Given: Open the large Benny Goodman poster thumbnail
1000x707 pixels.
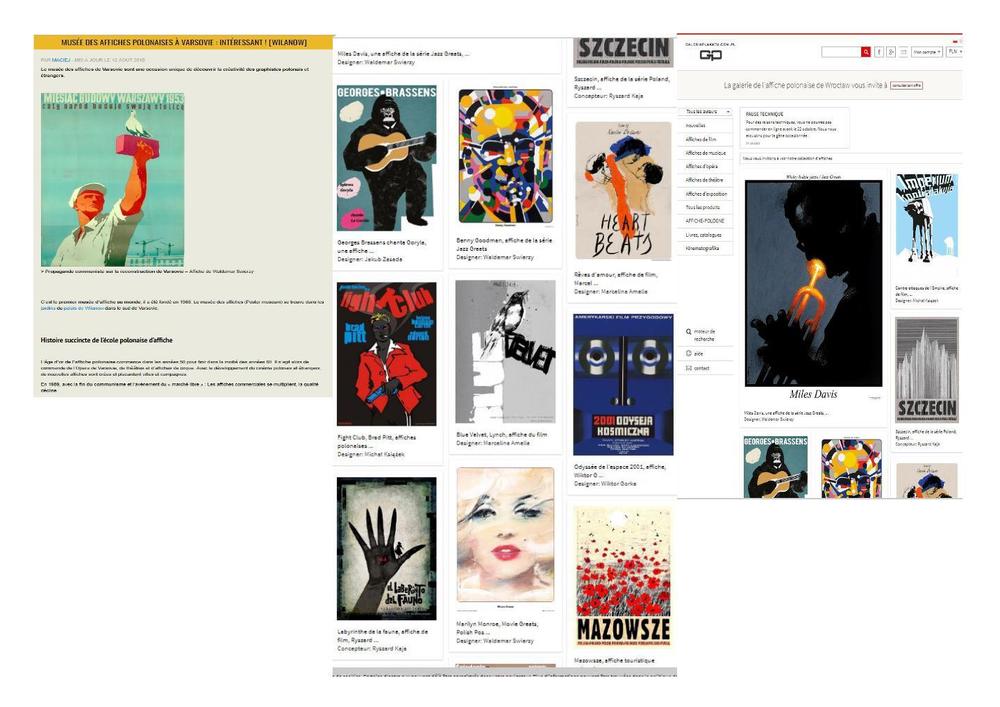Looking at the screenshot, I should point(505,157).
